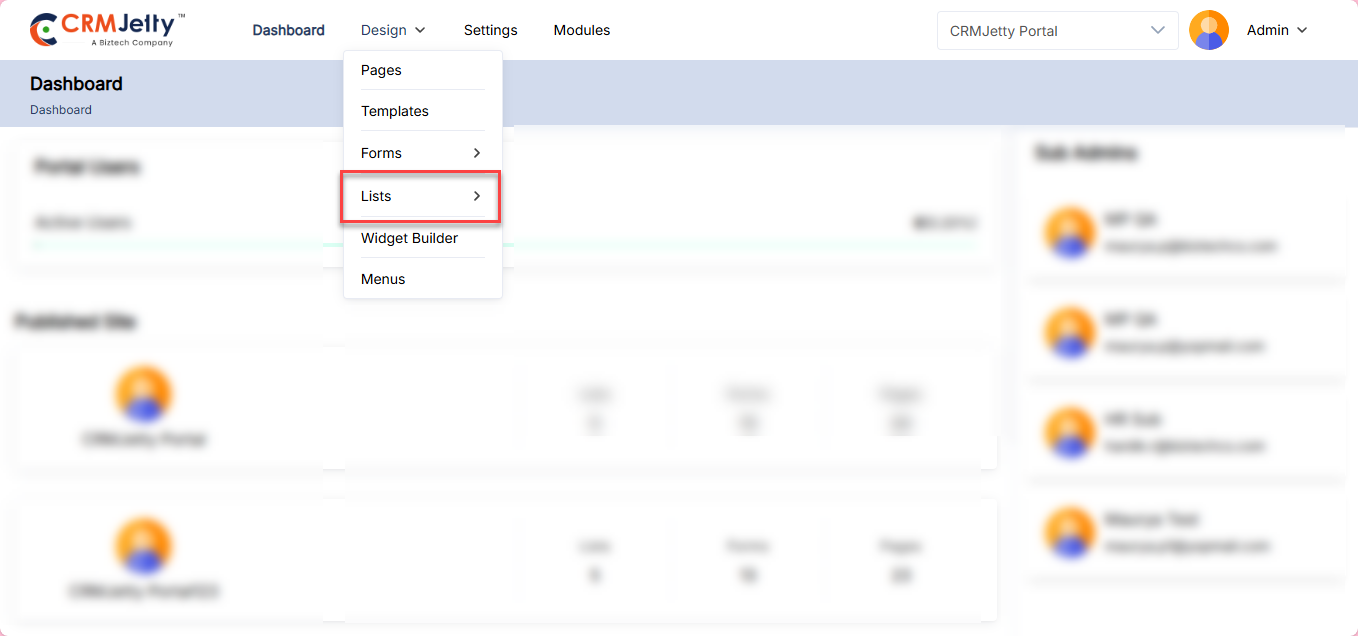Click the Dashboard breadcrumb link
This screenshot has height=636, width=1358.
[x=61, y=110]
